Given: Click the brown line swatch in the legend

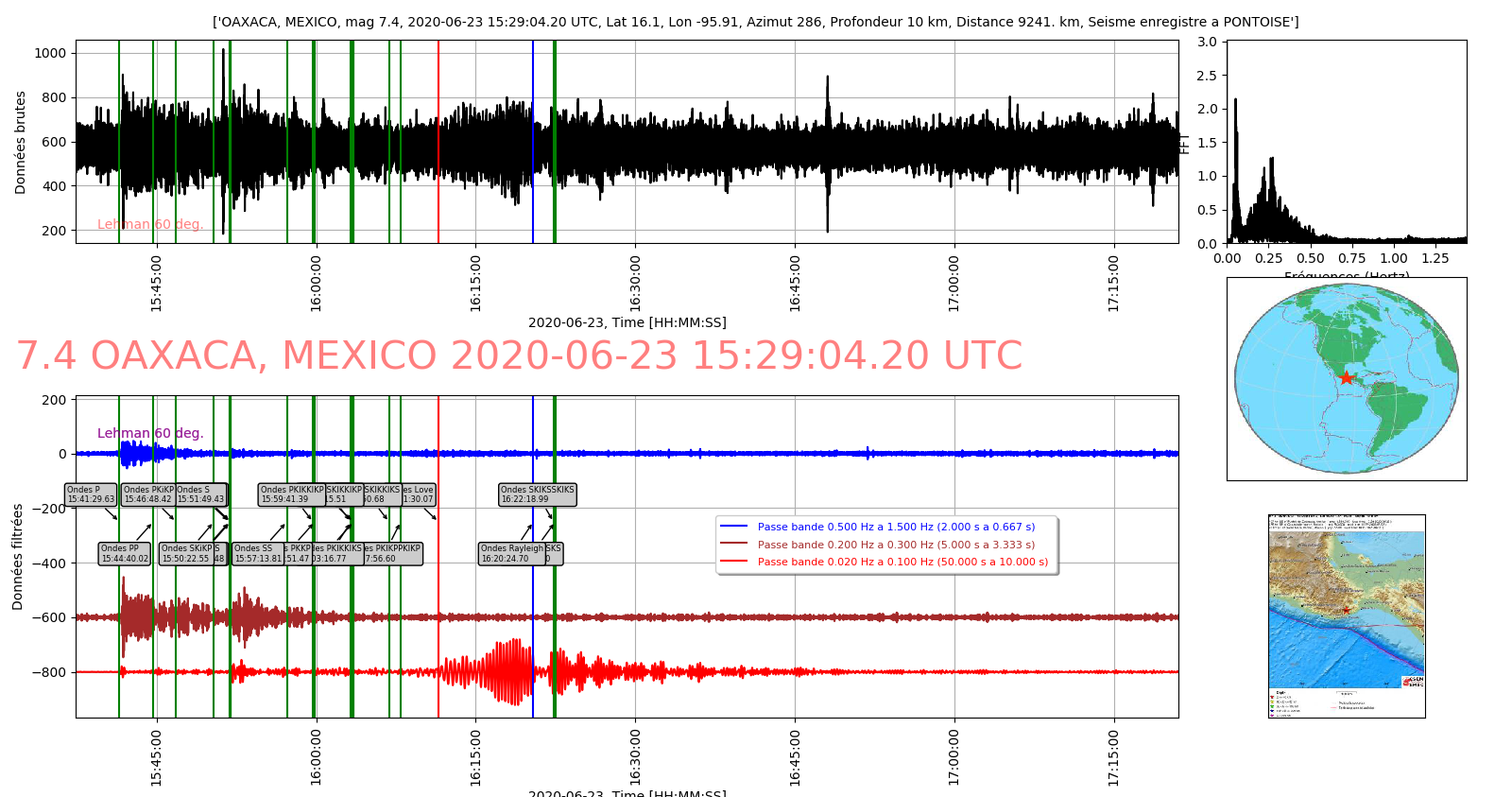Looking at the screenshot, I should click(733, 544).
